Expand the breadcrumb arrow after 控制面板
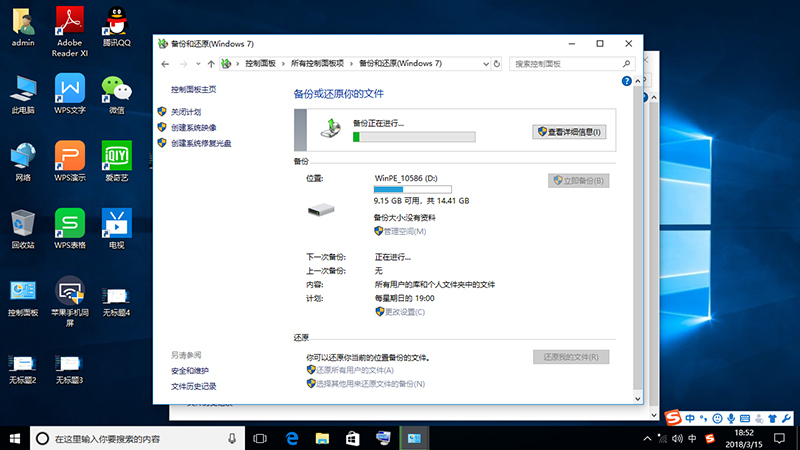800x450 pixels. (x=283, y=64)
